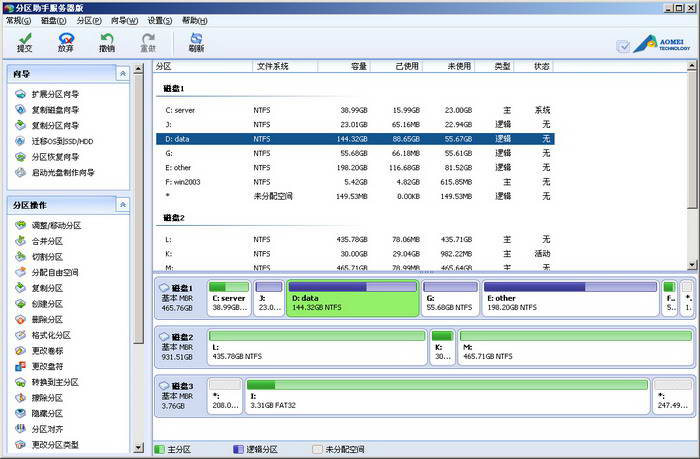Click 删除分区 in the operations panel
This screenshot has width=700, height=459.
46,319
